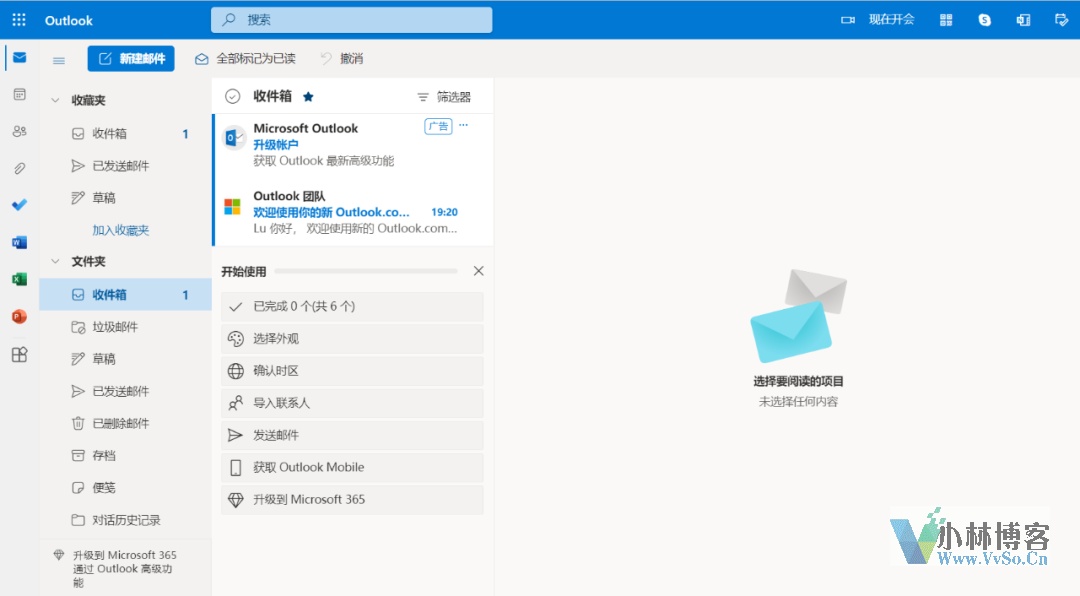Open the Calendar icon in sidebar
The image size is (1080, 596).
(19, 94)
